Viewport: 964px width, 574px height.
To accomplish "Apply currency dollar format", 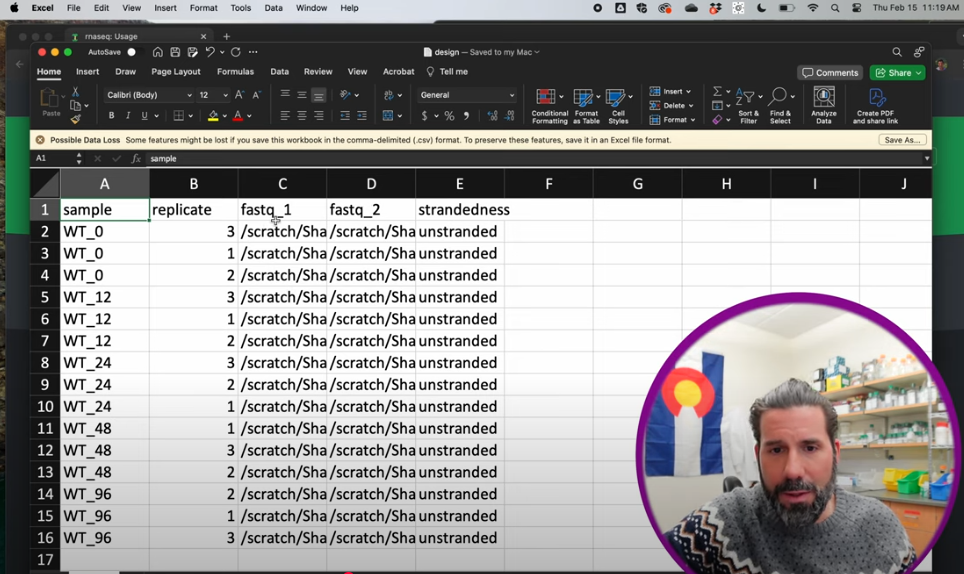I will [424, 116].
